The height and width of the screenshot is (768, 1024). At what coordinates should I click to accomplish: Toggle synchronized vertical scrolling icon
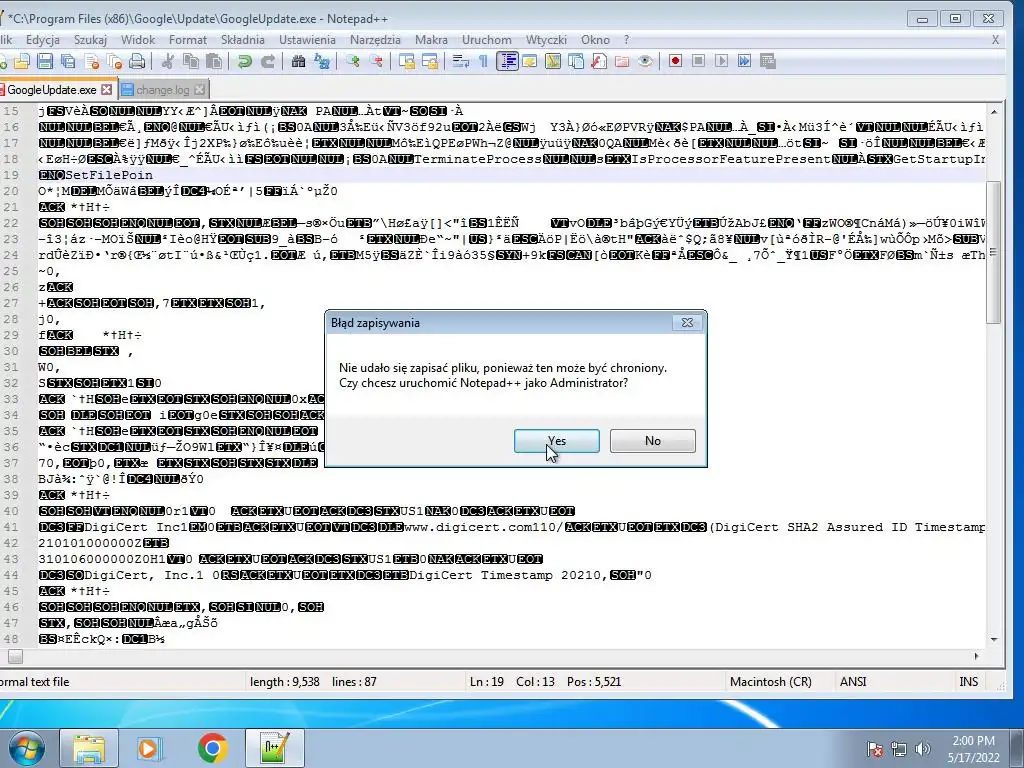coord(407,61)
